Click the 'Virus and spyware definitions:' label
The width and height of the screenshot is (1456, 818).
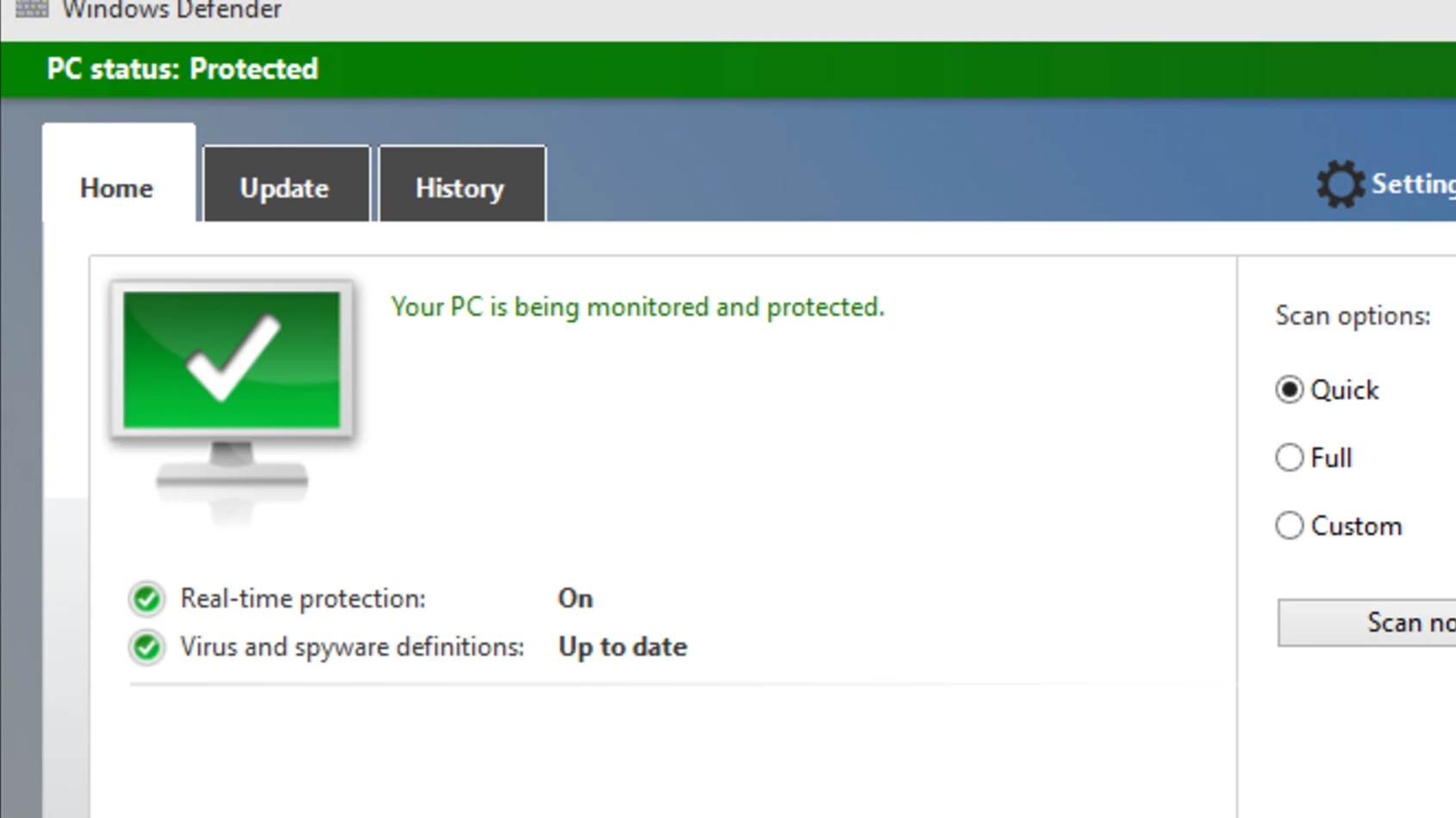pos(352,648)
